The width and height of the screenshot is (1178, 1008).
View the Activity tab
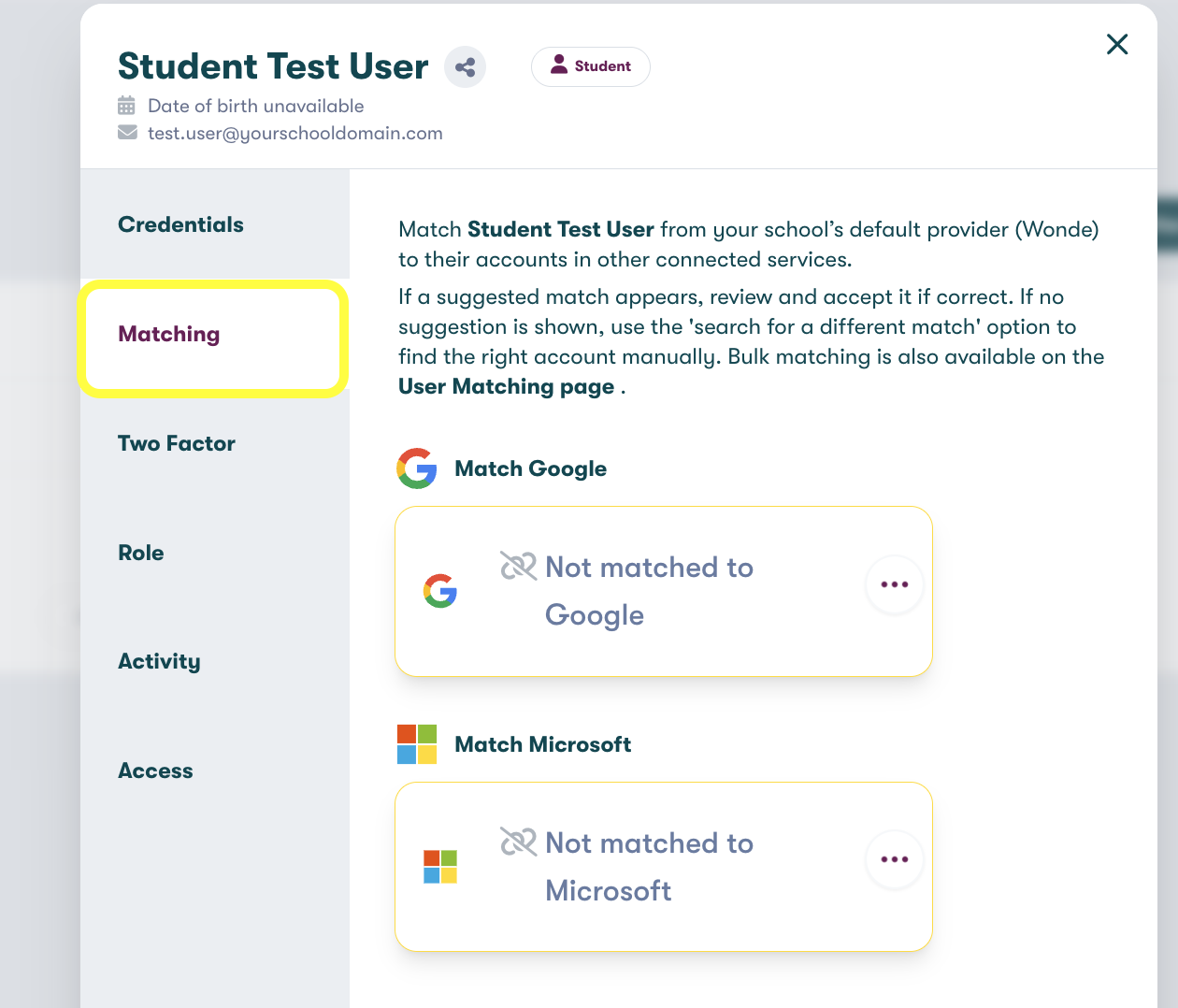[159, 662]
